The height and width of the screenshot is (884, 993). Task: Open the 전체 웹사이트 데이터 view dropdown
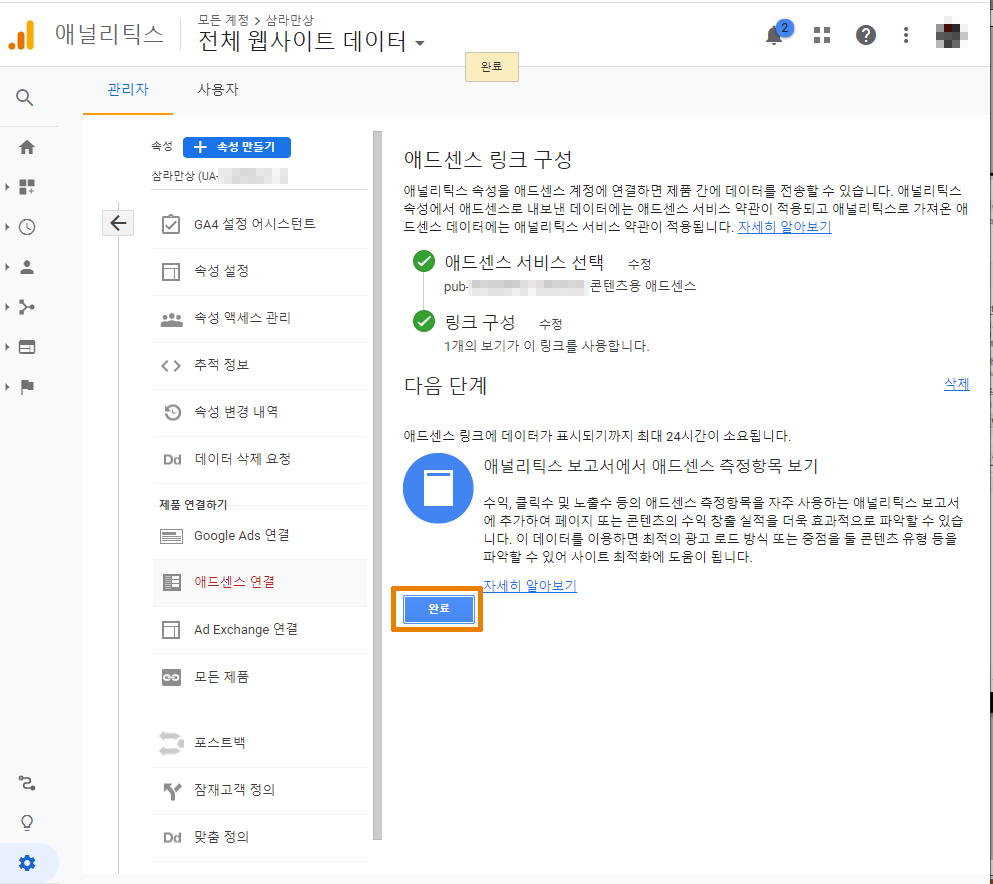point(311,42)
